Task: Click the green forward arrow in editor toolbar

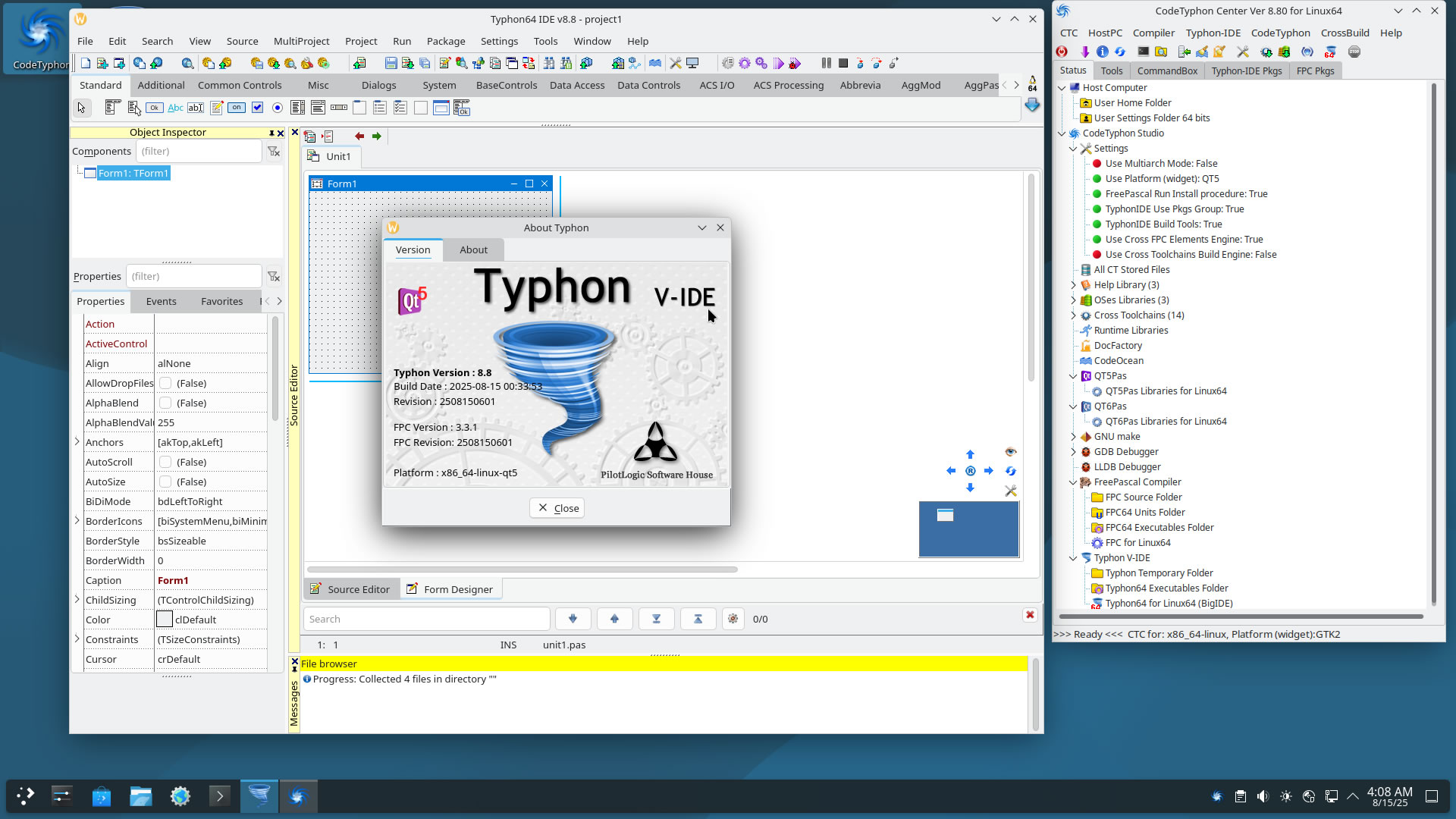Action: (x=377, y=136)
